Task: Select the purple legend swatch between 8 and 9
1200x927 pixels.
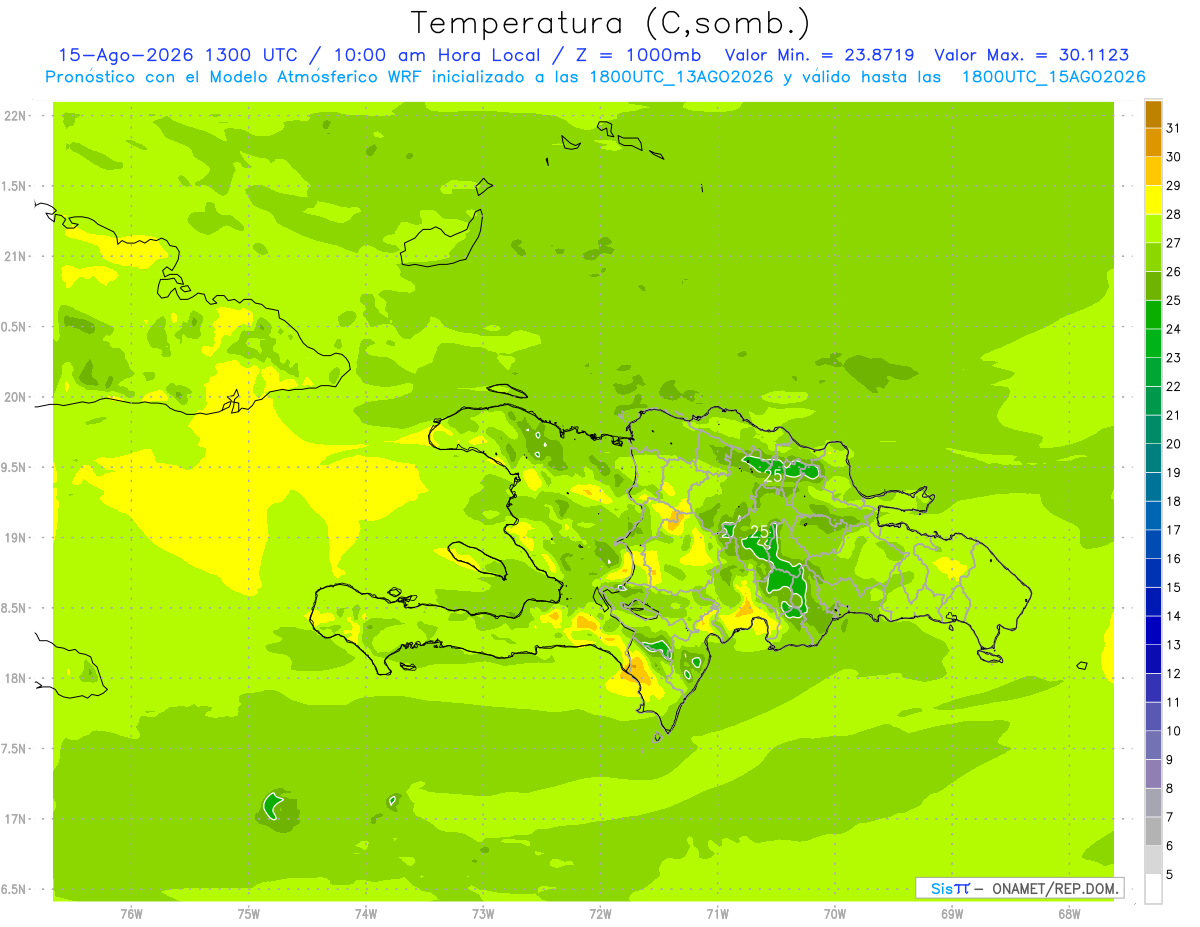Action: [x=1153, y=773]
